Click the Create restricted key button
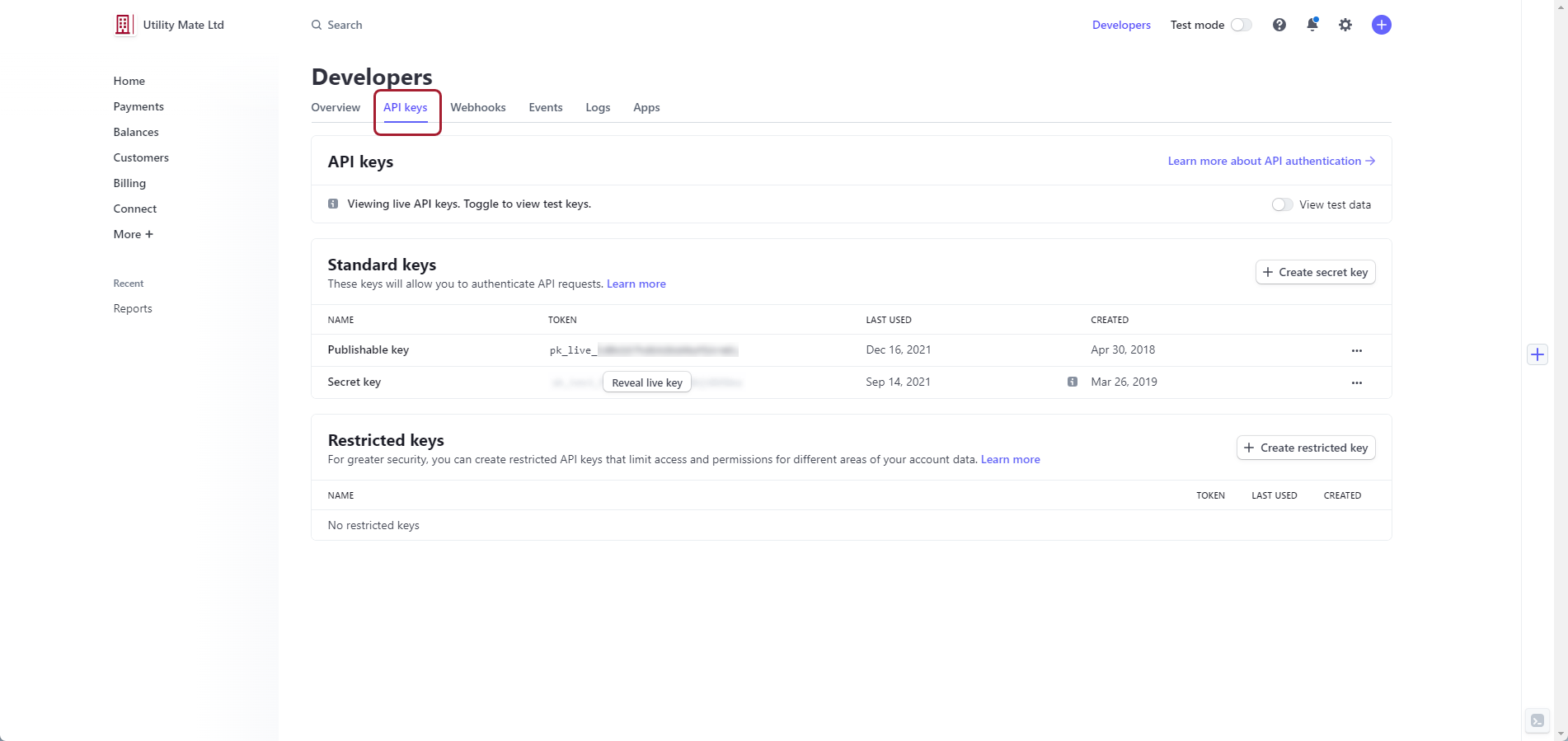This screenshot has width=1568, height=741. tap(1306, 448)
